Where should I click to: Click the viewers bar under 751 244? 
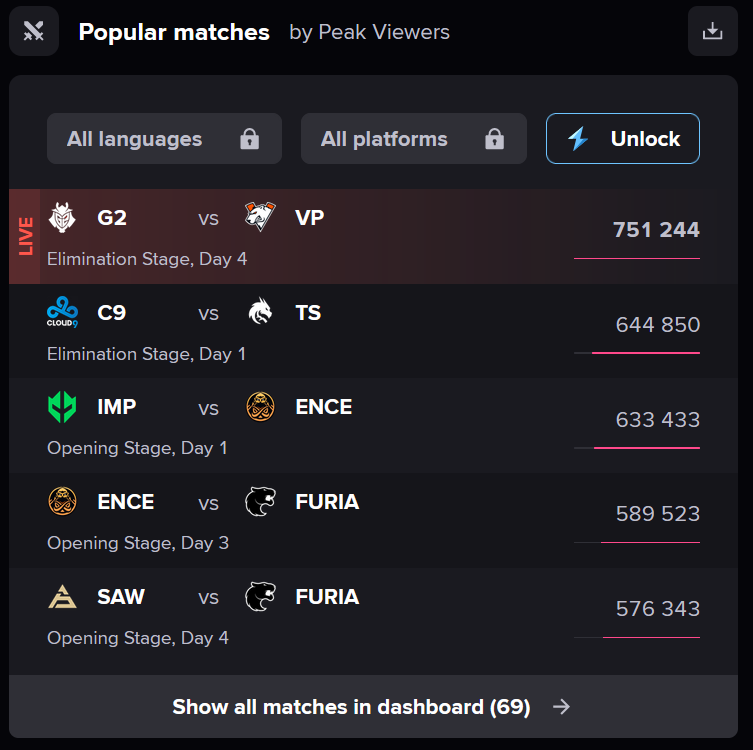637,259
